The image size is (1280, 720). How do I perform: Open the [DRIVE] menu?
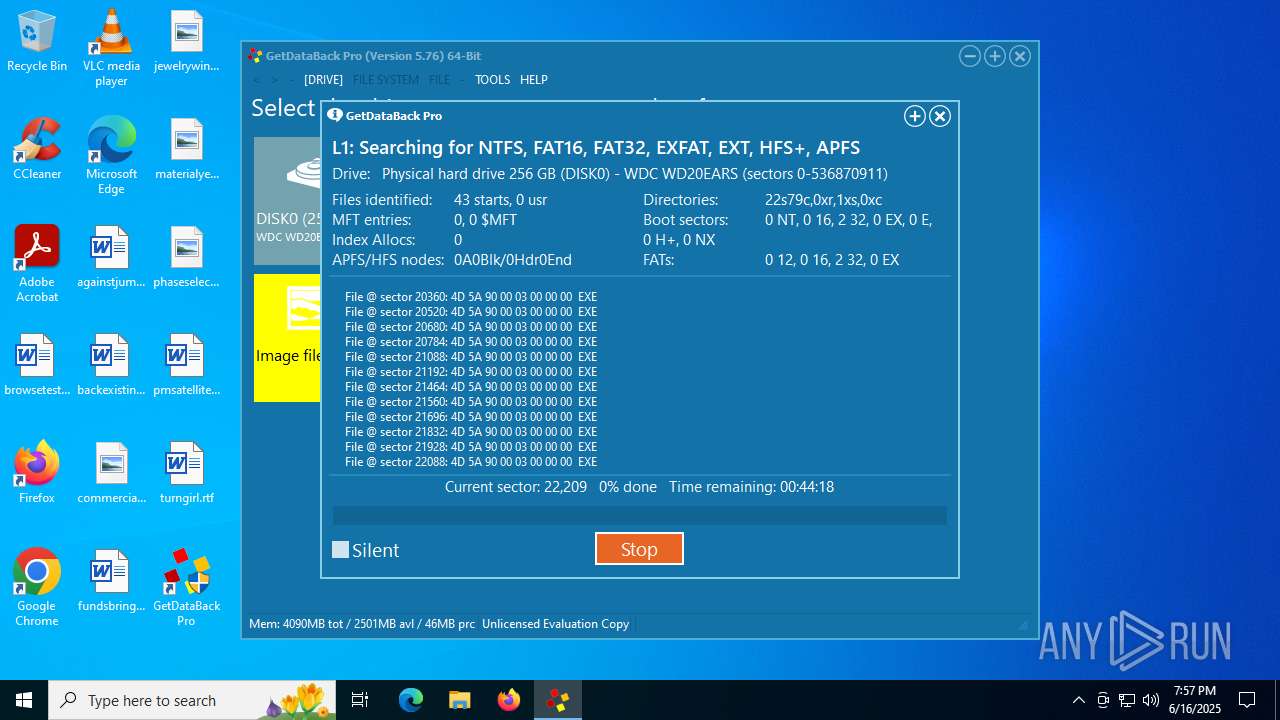coord(323,80)
